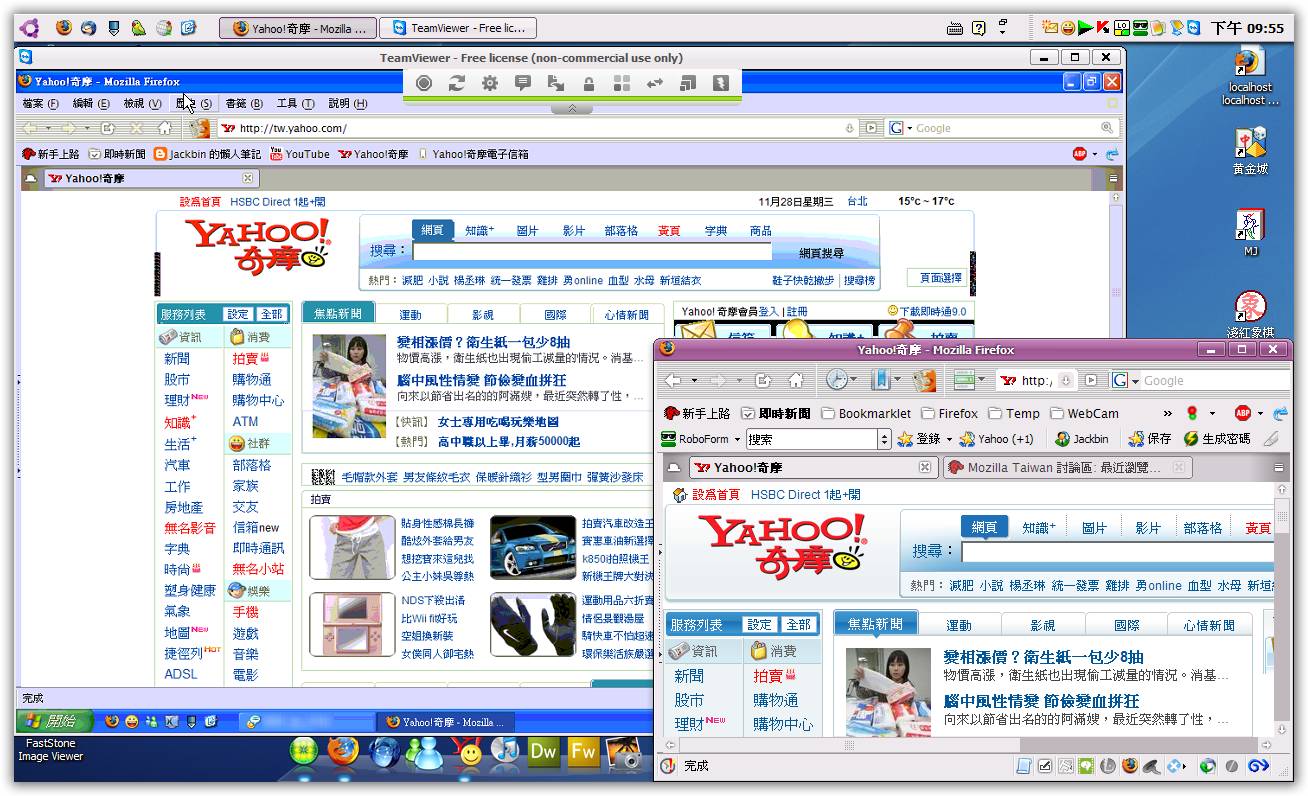Click the 開始 Start button on the remote desktop
Screen dimensions: 1308x796
click(x=54, y=721)
